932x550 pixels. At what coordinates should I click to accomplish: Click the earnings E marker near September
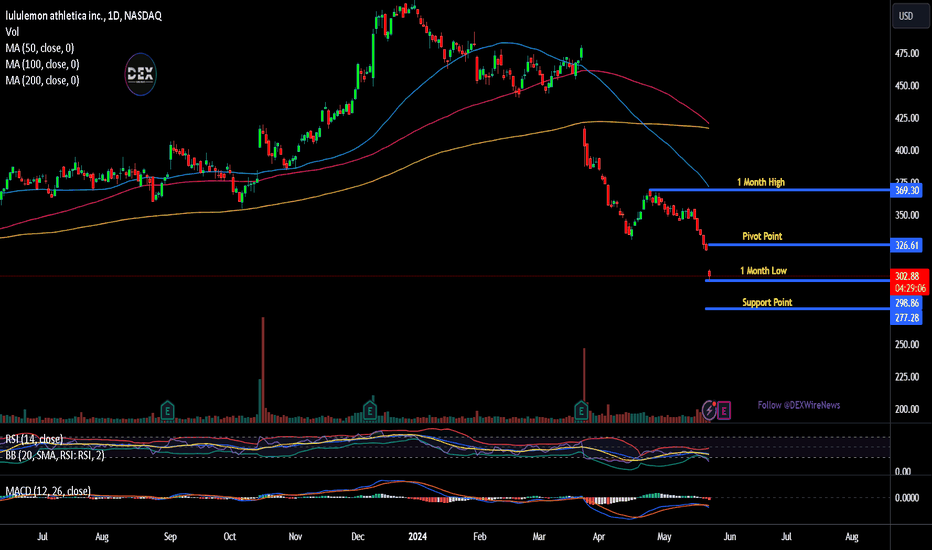(168, 410)
